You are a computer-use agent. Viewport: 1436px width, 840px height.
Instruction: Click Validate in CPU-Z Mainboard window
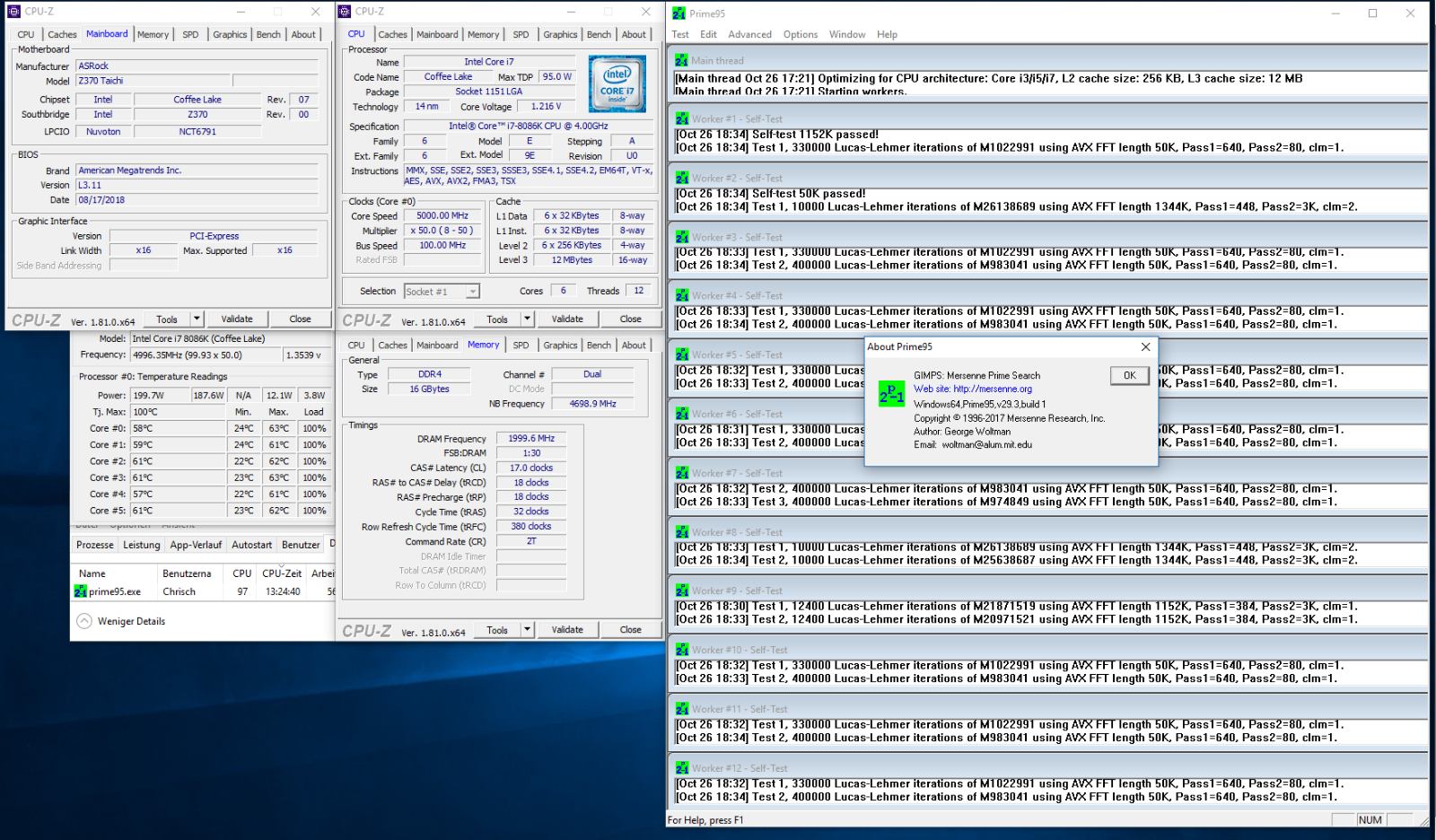coord(237,319)
